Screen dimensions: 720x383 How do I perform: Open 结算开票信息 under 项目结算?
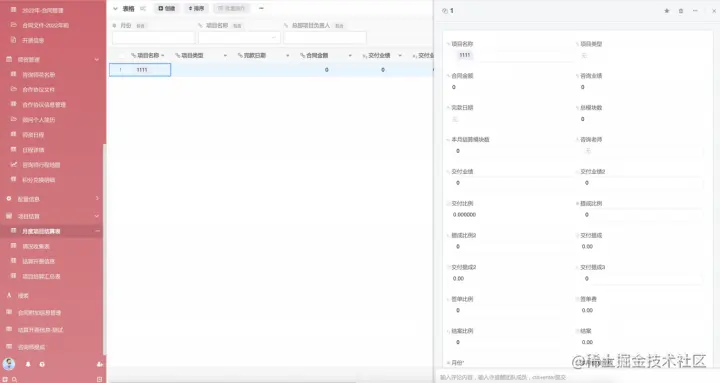(39, 261)
